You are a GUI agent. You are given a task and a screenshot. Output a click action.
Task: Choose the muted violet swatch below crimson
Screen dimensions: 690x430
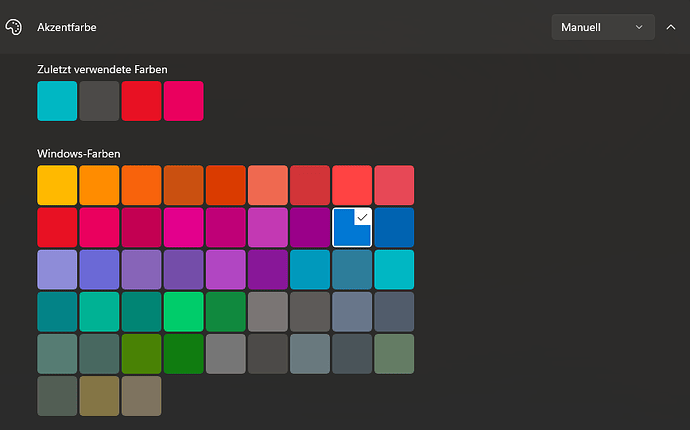[x=141, y=270]
